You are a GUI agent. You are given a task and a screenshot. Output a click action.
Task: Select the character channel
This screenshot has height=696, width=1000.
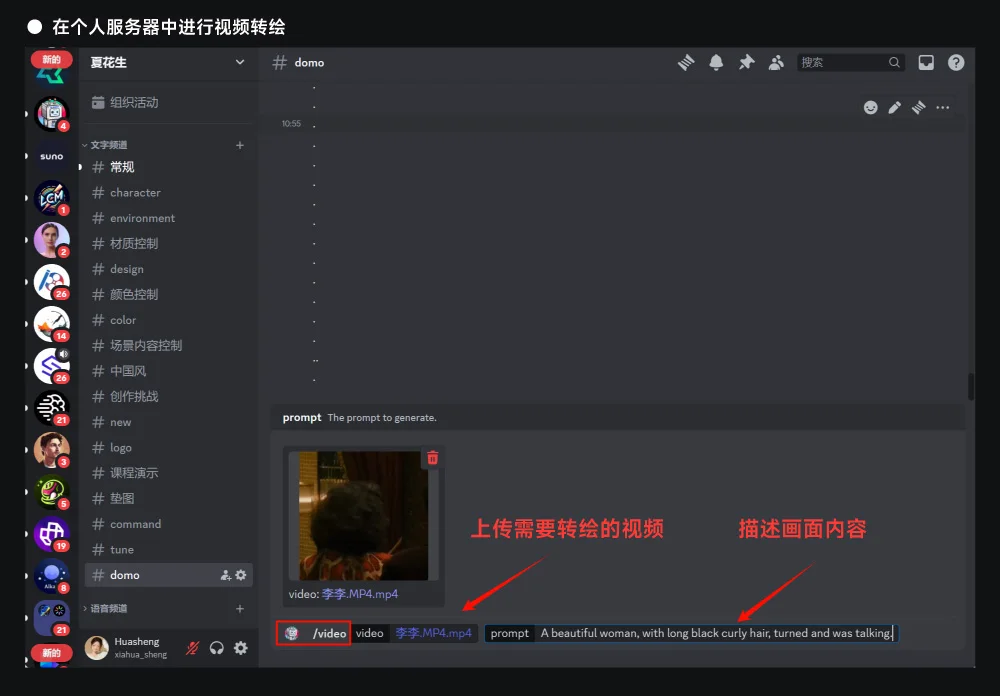(x=168, y=193)
